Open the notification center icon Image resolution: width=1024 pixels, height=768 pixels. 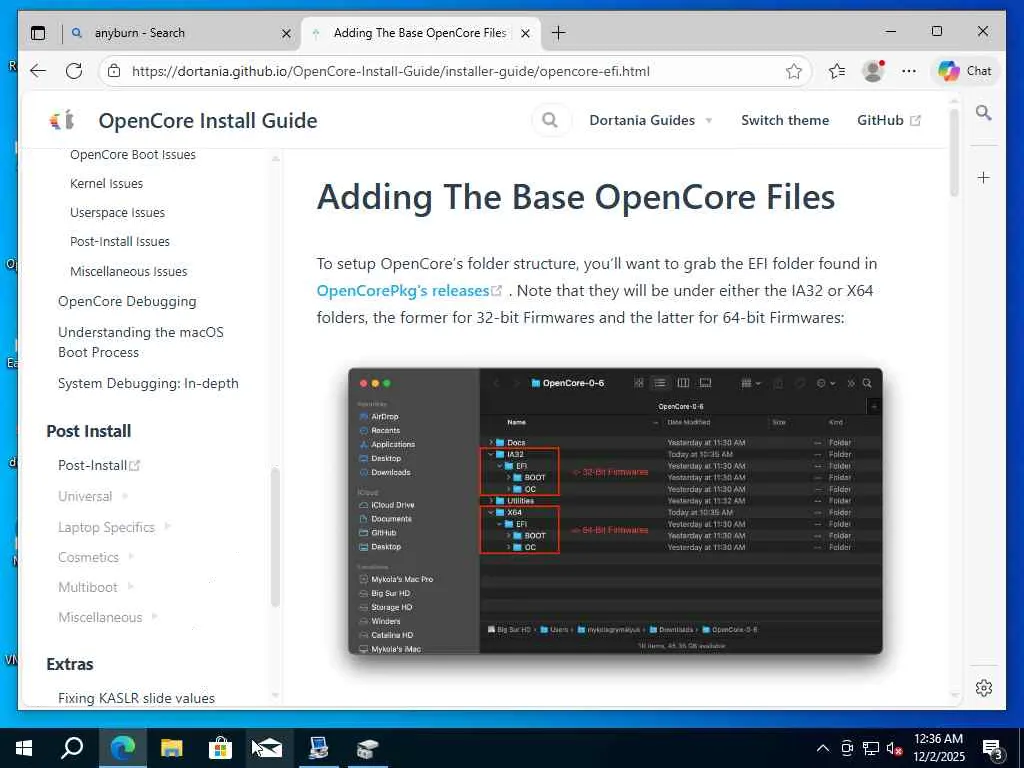coord(993,749)
